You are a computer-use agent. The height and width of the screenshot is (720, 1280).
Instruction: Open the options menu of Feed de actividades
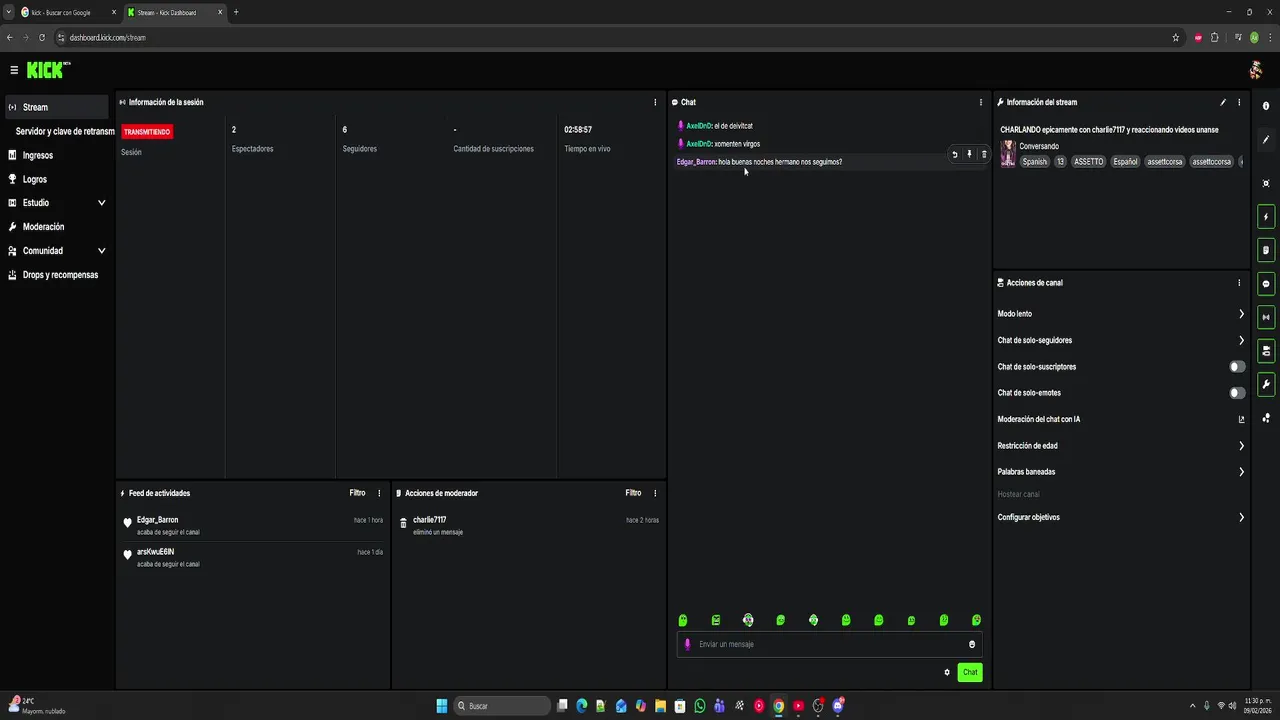[379, 493]
